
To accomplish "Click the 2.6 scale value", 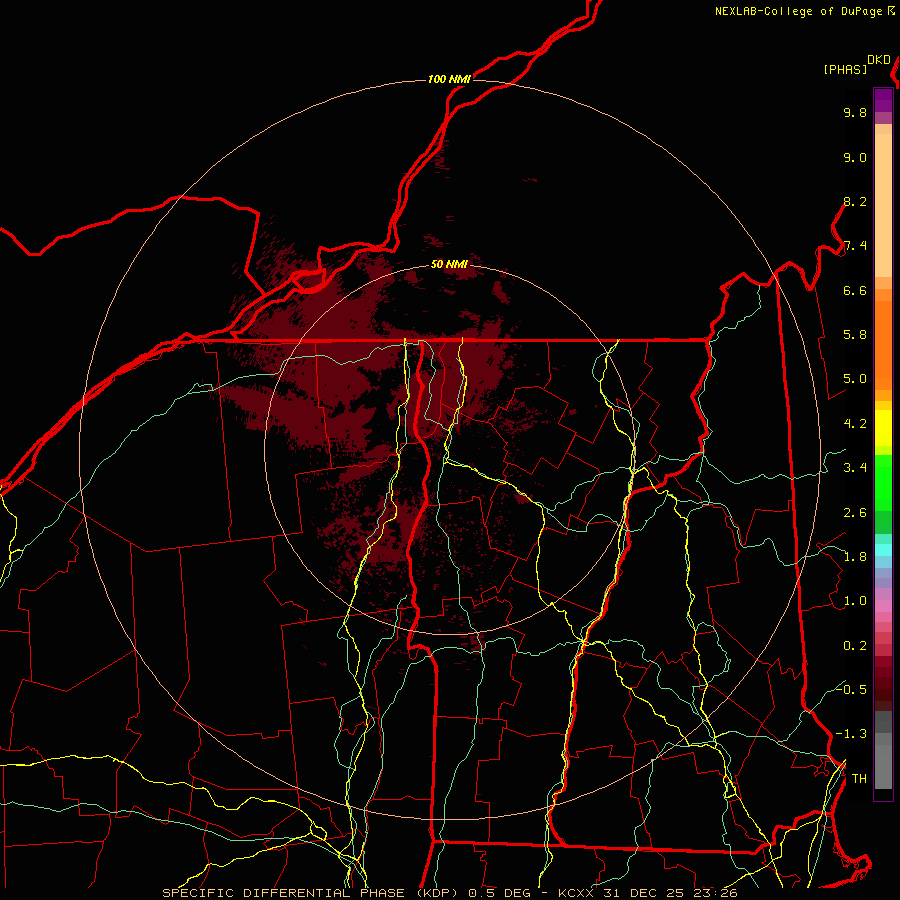I will tap(855, 512).
